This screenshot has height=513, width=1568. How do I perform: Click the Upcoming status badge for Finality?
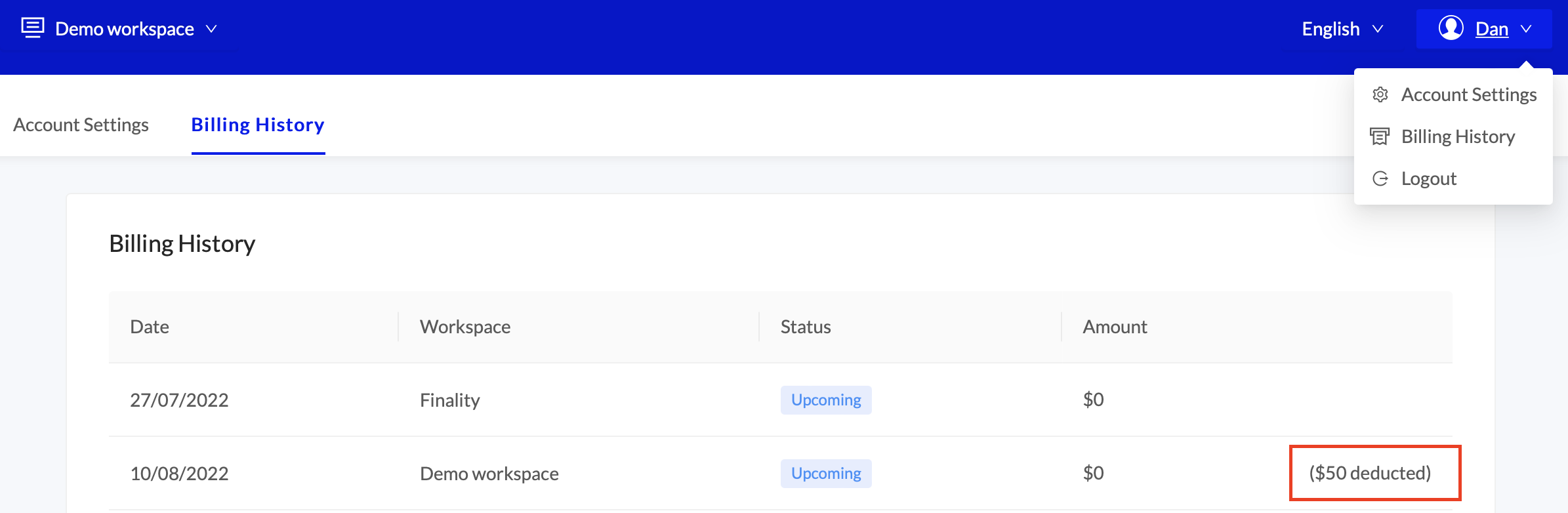825,400
